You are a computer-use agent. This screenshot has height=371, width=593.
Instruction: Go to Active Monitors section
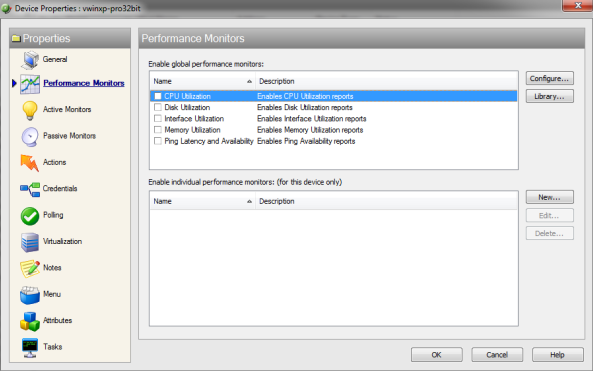click(x=67, y=109)
